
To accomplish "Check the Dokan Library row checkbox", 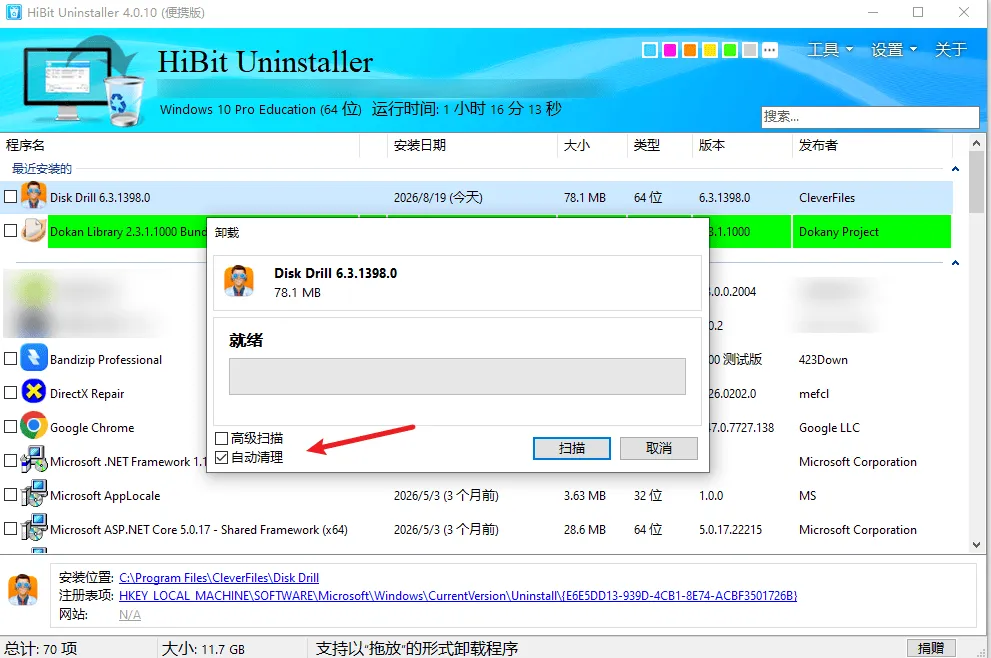I will (x=10, y=231).
